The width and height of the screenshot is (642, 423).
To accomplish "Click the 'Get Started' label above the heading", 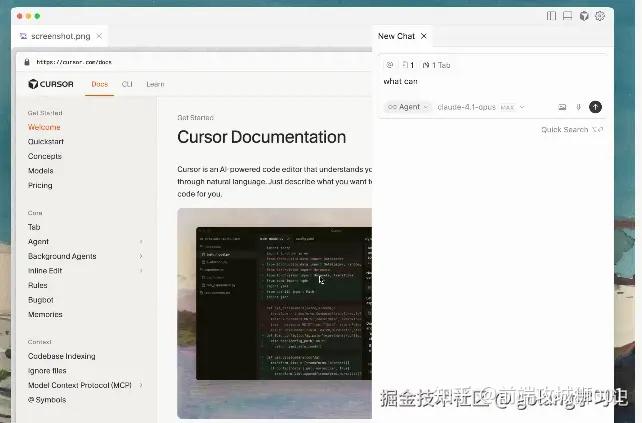I will [195, 118].
